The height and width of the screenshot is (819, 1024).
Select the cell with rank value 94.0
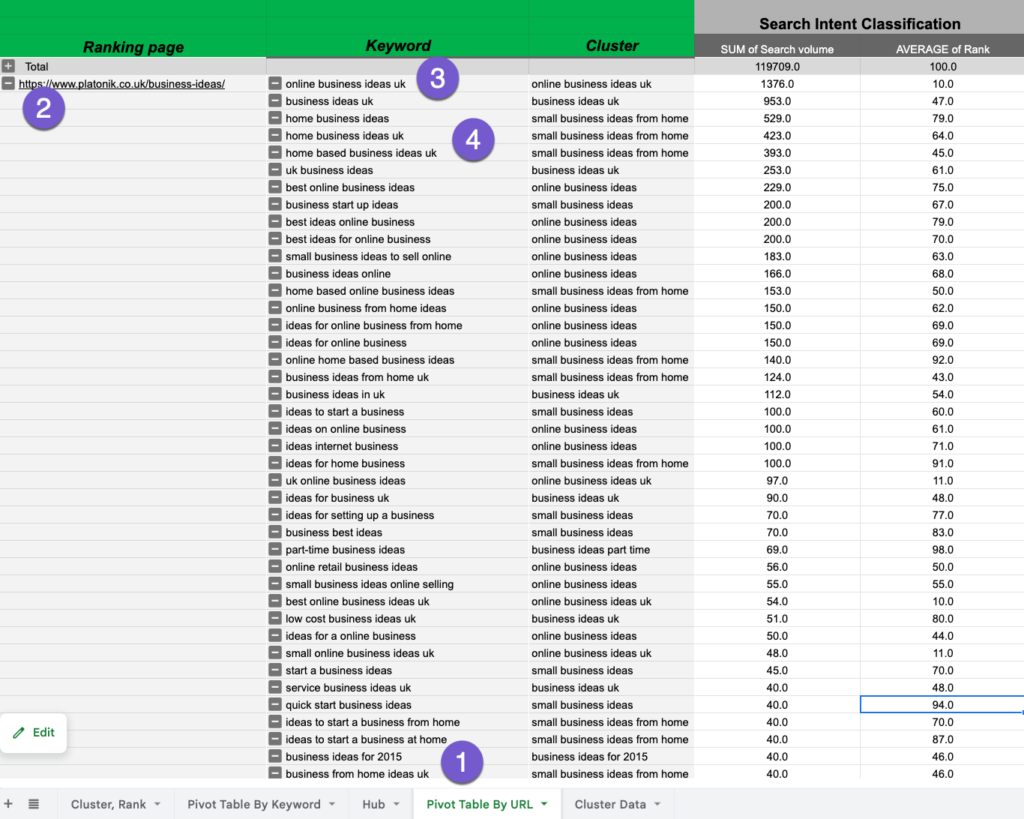click(x=941, y=705)
